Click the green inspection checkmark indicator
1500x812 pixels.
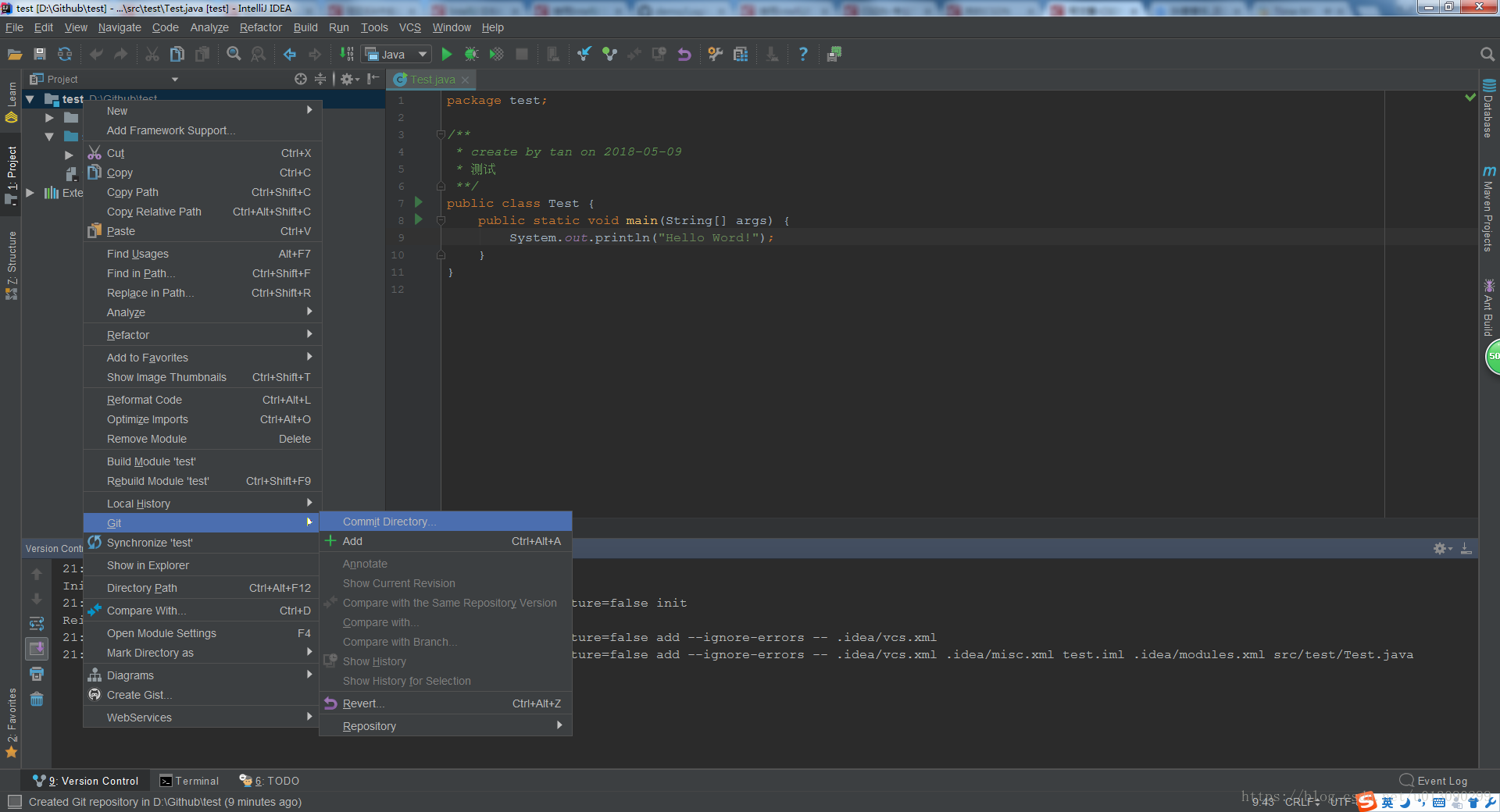(x=1470, y=98)
